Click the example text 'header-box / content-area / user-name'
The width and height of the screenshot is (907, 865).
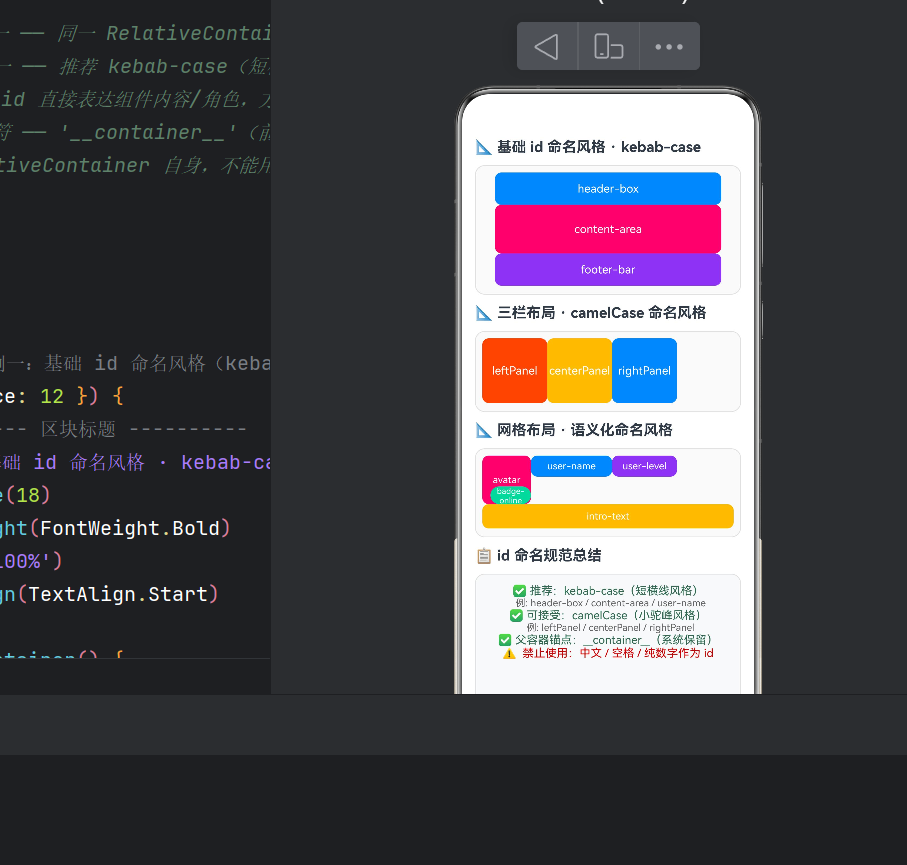point(618,603)
